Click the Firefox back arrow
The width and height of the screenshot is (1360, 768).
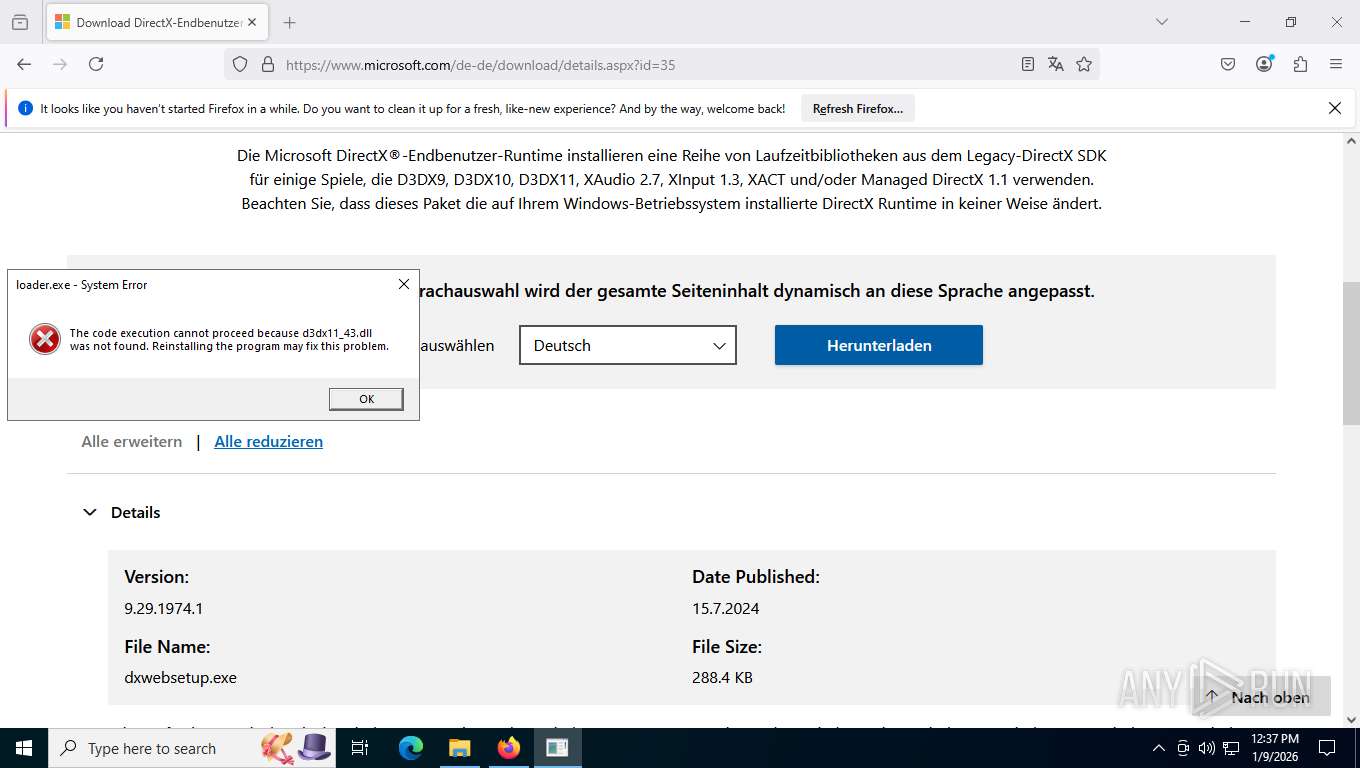(x=24, y=64)
